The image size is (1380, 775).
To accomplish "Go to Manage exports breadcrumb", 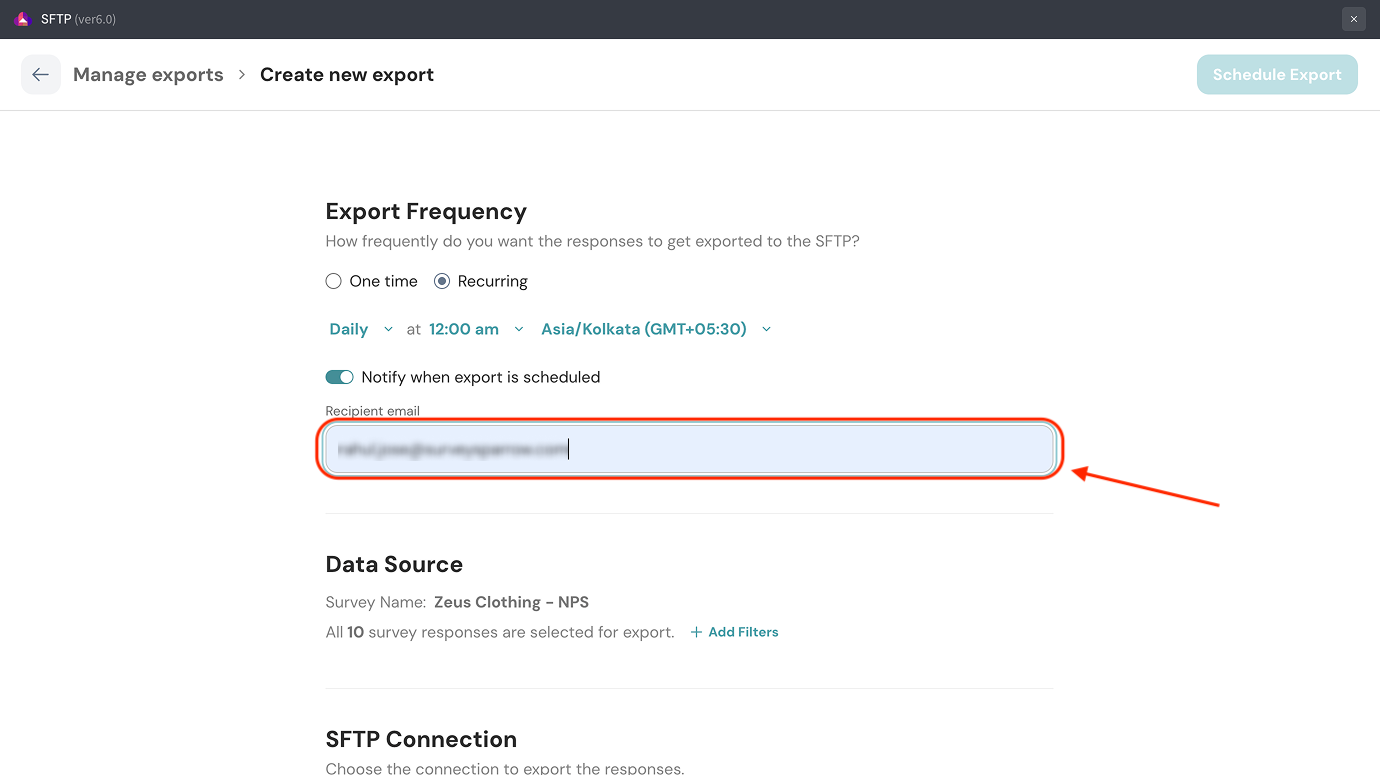I will pyautogui.click(x=148, y=75).
